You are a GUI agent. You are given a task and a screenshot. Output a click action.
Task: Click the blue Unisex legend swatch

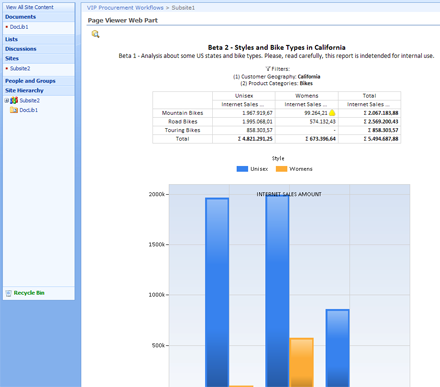(x=242, y=169)
